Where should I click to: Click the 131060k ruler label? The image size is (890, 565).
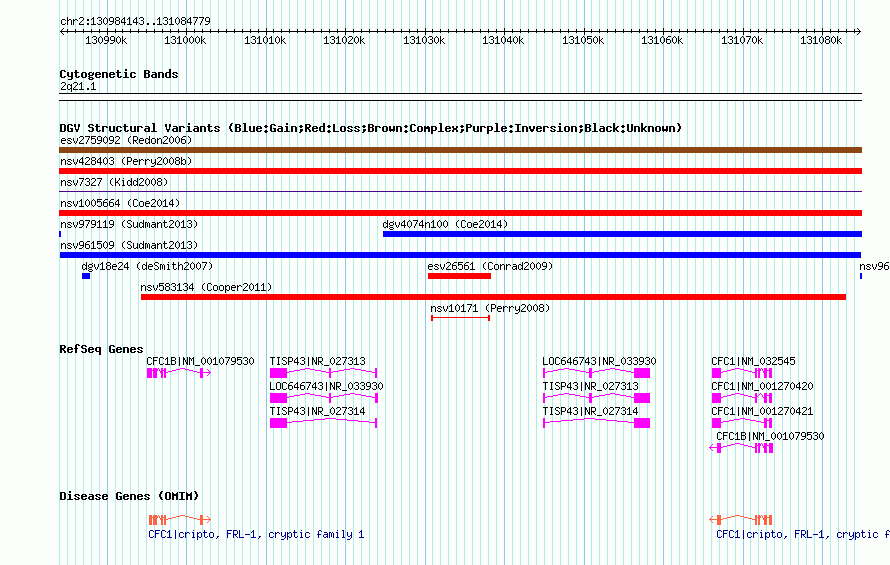pyautogui.click(x=662, y=40)
